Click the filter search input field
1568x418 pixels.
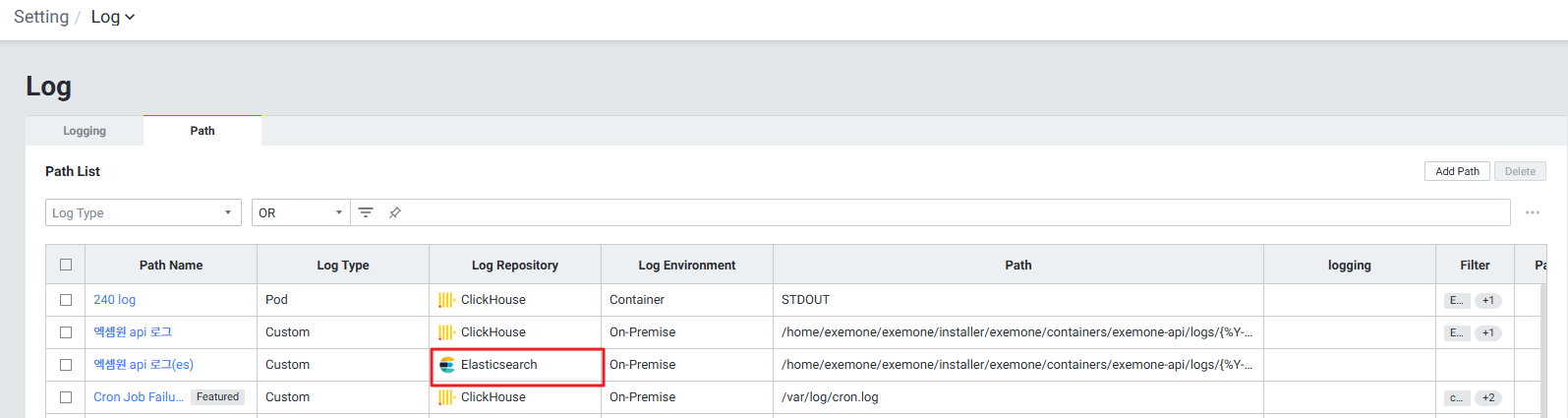(944, 212)
